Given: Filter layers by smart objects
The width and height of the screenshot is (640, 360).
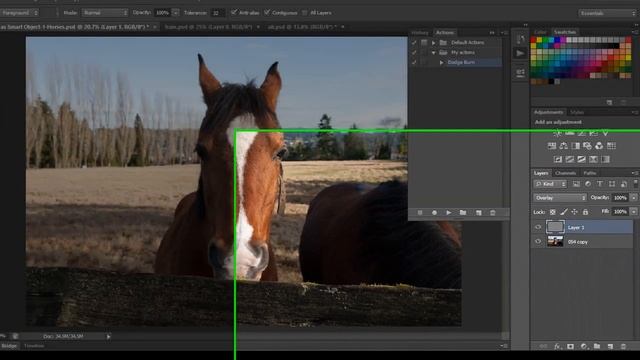Looking at the screenshot, I should click(x=624, y=184).
